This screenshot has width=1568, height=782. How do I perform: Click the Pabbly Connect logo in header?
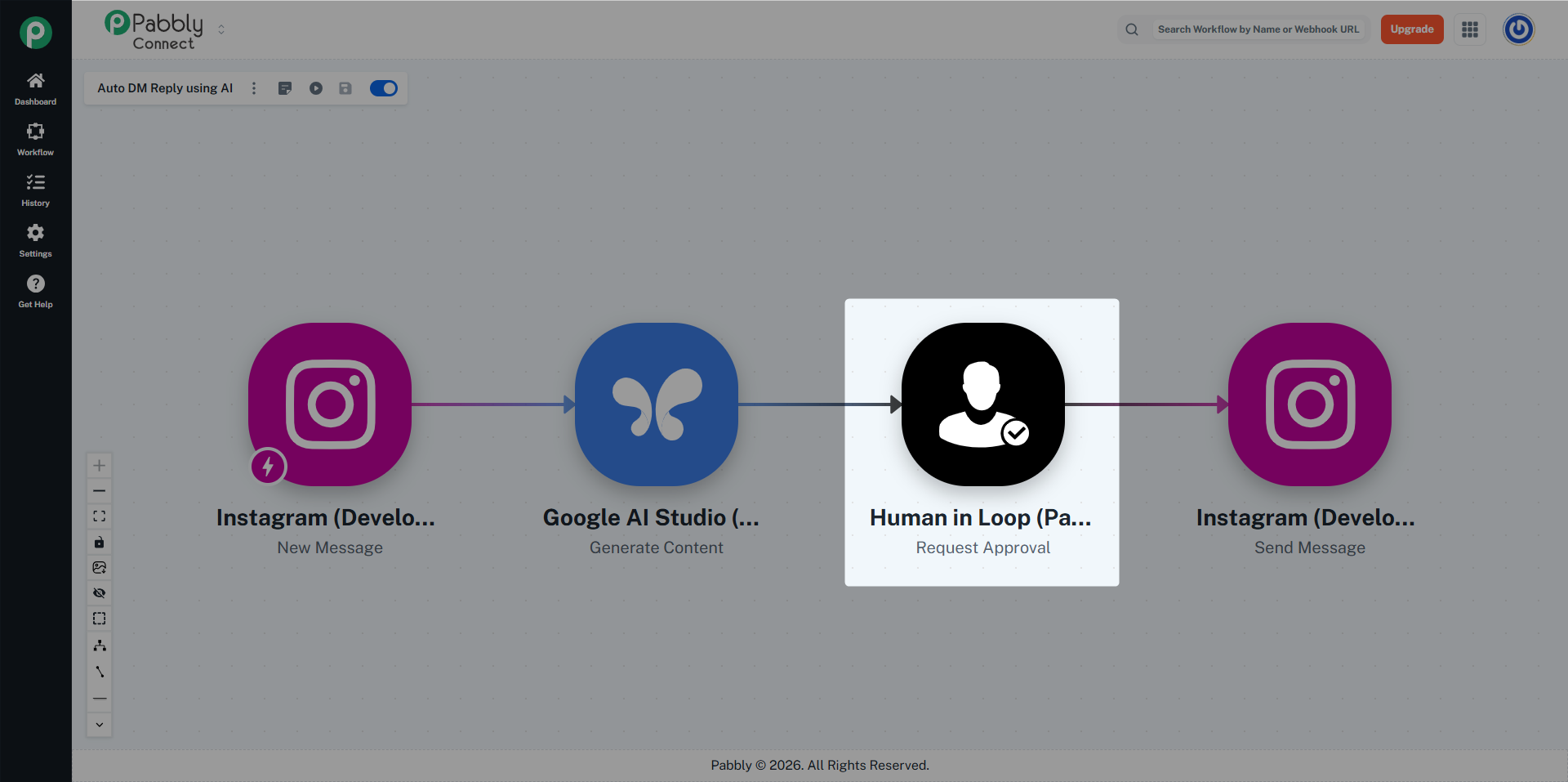(154, 31)
